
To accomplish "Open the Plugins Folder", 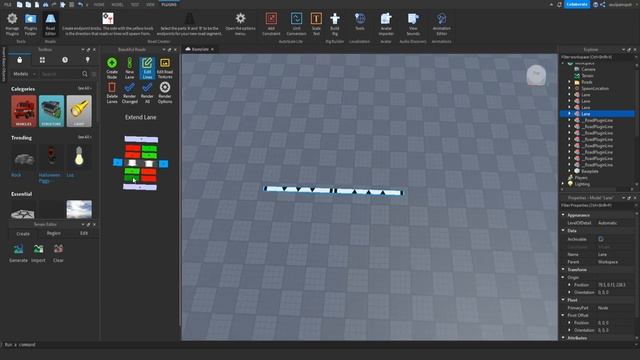I will [x=30, y=24].
